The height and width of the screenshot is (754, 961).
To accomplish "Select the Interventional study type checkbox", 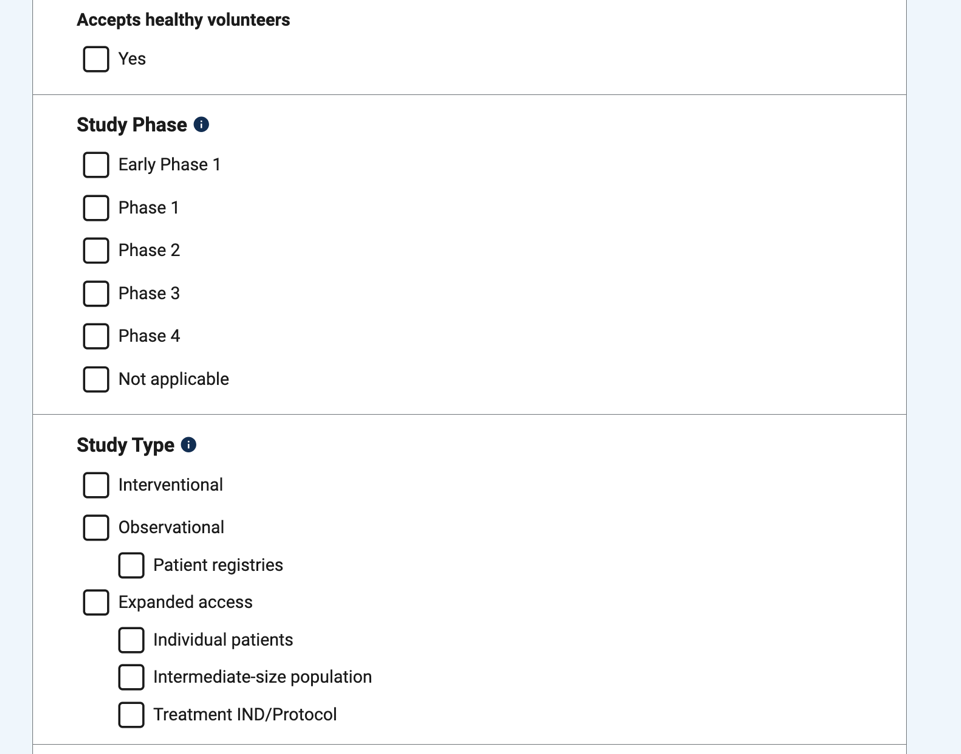I will pyautogui.click(x=96, y=485).
